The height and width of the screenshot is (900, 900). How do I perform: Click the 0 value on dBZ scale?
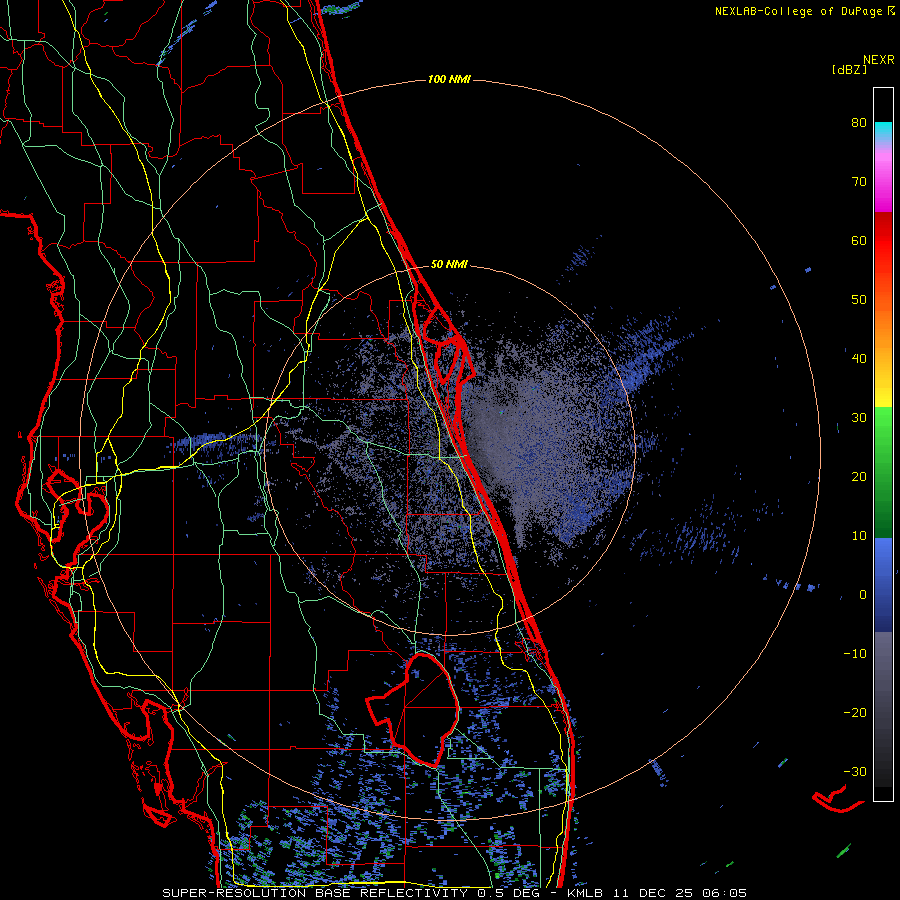point(863,595)
